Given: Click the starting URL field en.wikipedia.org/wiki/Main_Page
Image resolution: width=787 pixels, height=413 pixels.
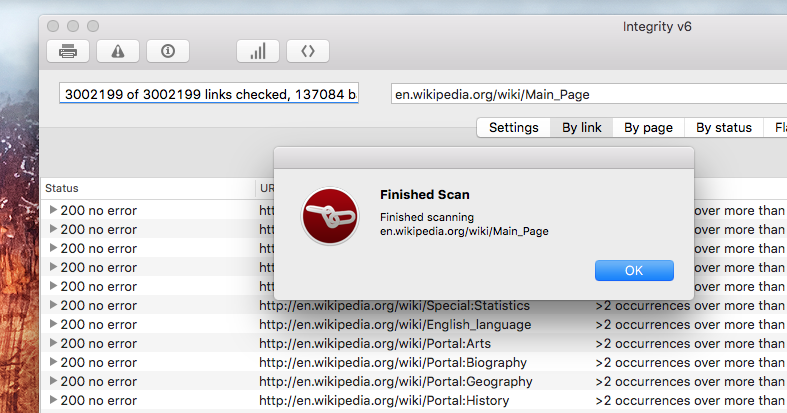Looking at the screenshot, I should pyautogui.click(x=589, y=94).
